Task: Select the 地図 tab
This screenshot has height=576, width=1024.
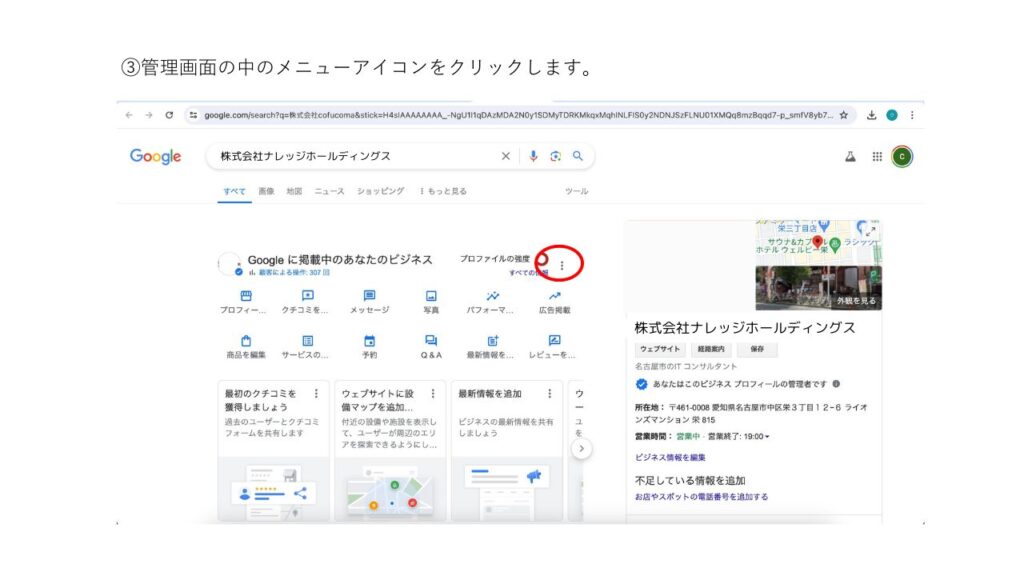Action: tap(295, 191)
